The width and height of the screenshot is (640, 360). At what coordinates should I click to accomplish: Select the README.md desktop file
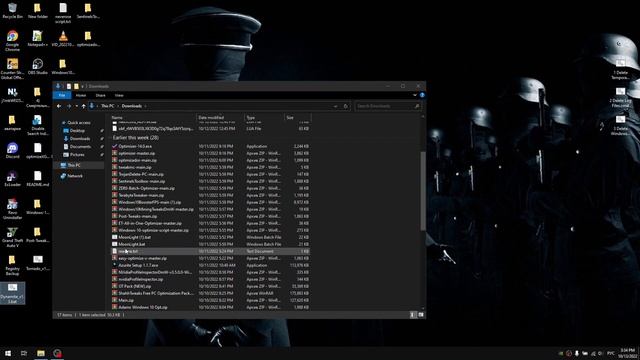coord(38,178)
